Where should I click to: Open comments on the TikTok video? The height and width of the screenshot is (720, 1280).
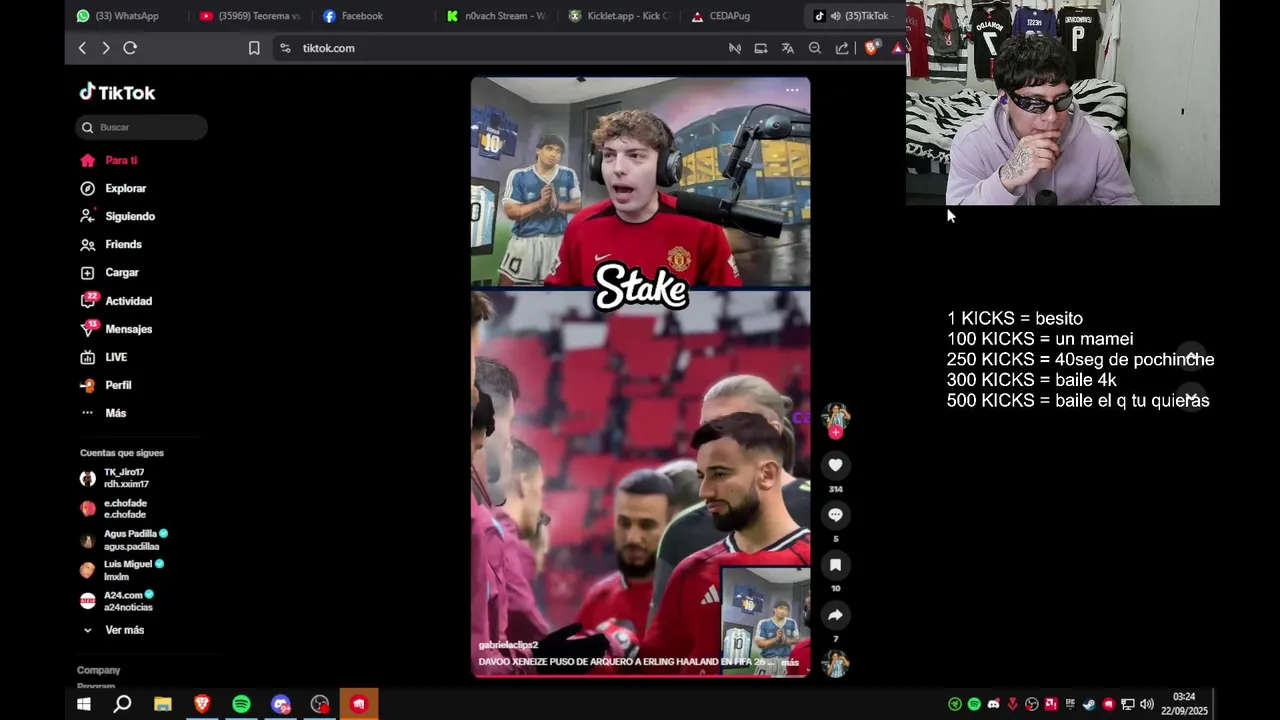[x=835, y=515]
